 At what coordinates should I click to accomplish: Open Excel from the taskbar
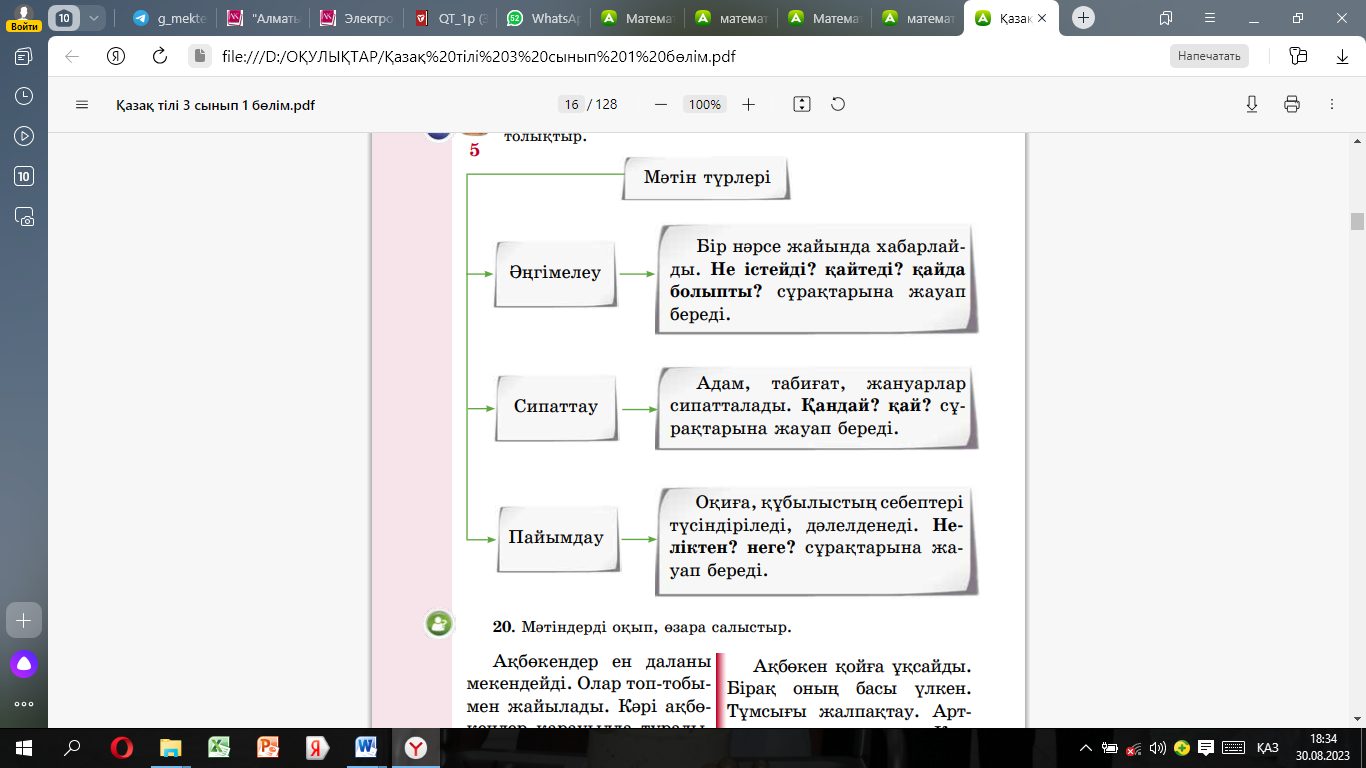click(x=219, y=747)
